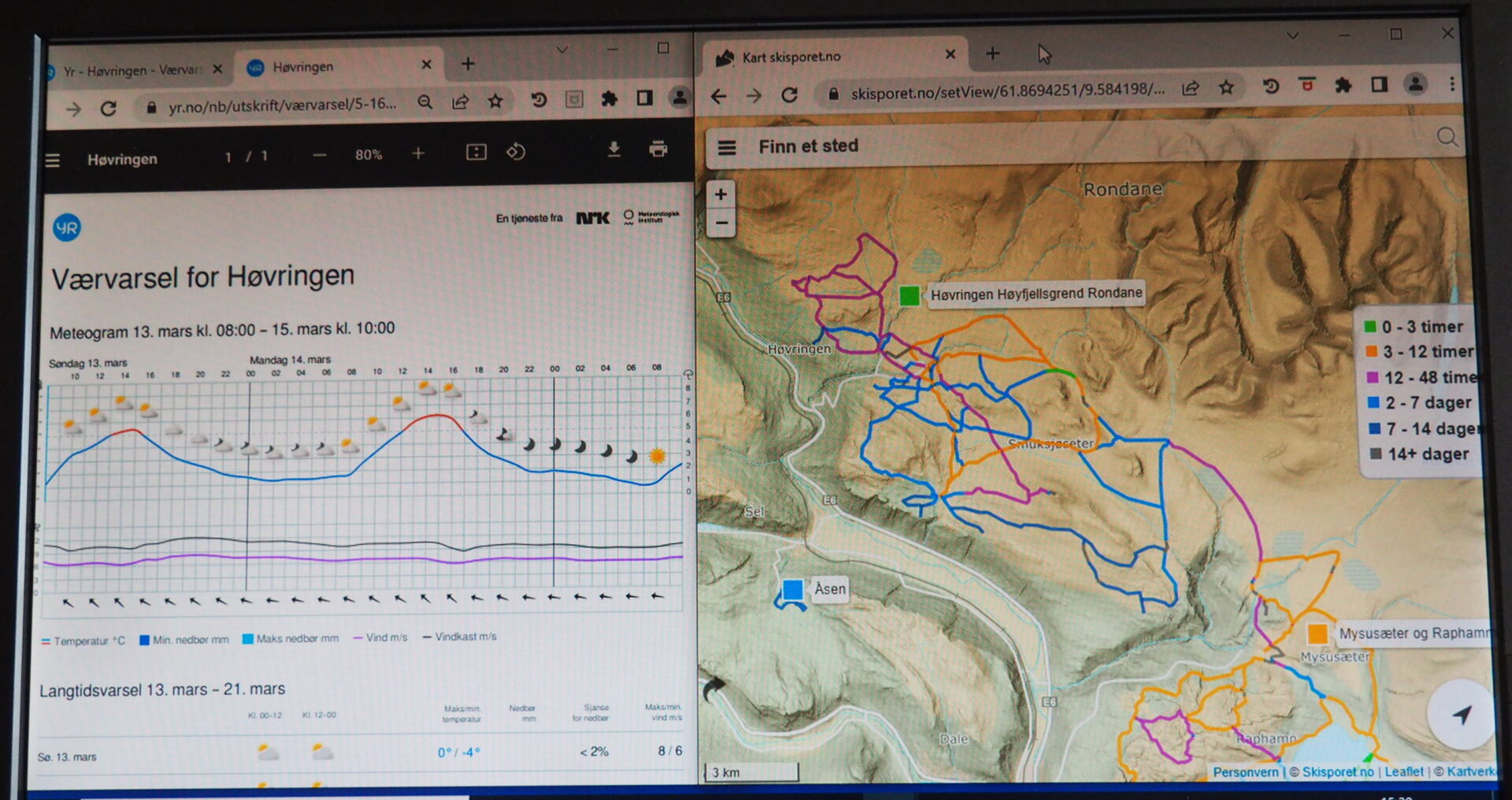Viewport: 1512px width, 800px height.
Task: Zoom out the PDF with the minus button
Action: [x=320, y=155]
